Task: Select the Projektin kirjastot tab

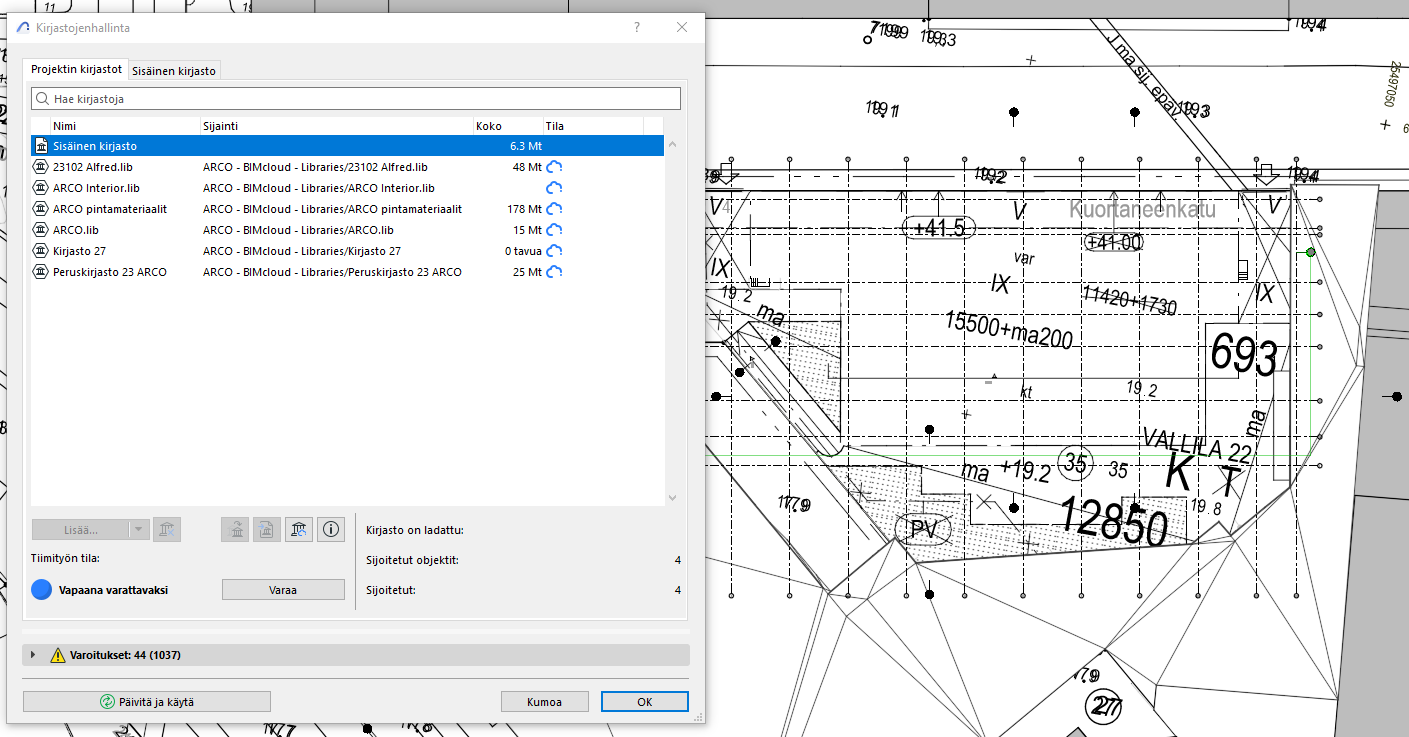Action: pos(76,70)
